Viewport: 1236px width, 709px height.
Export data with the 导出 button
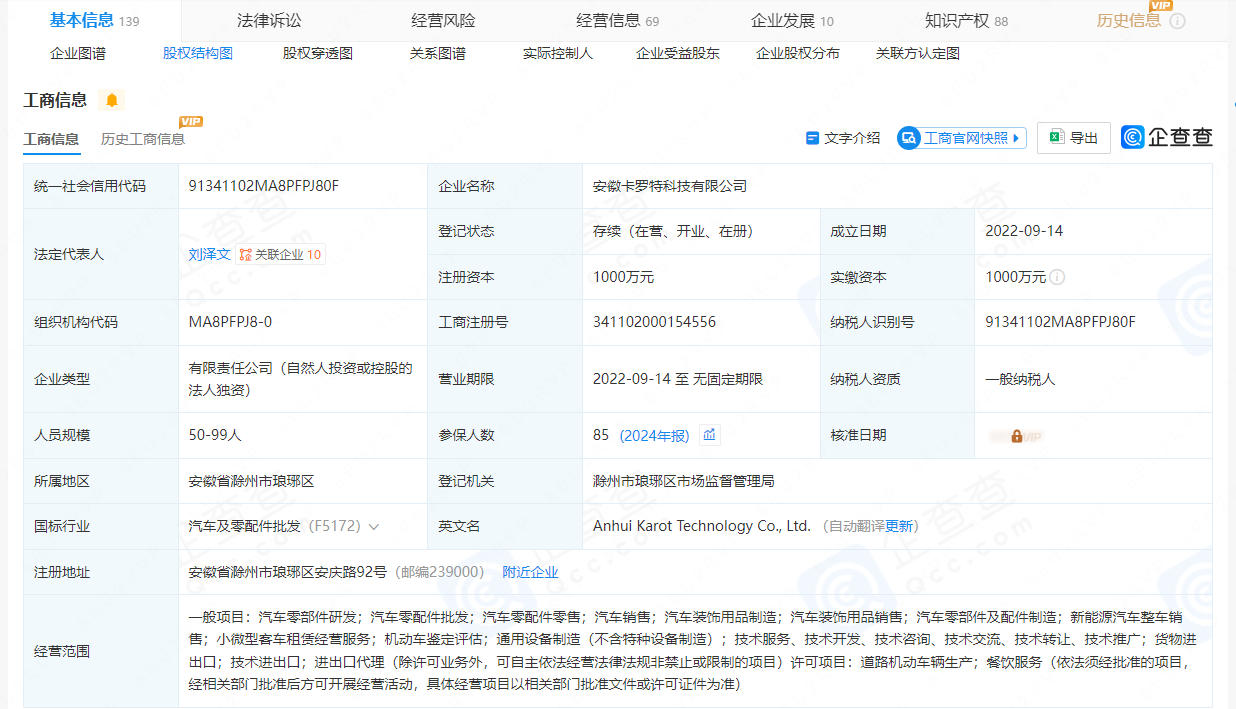[1073, 138]
